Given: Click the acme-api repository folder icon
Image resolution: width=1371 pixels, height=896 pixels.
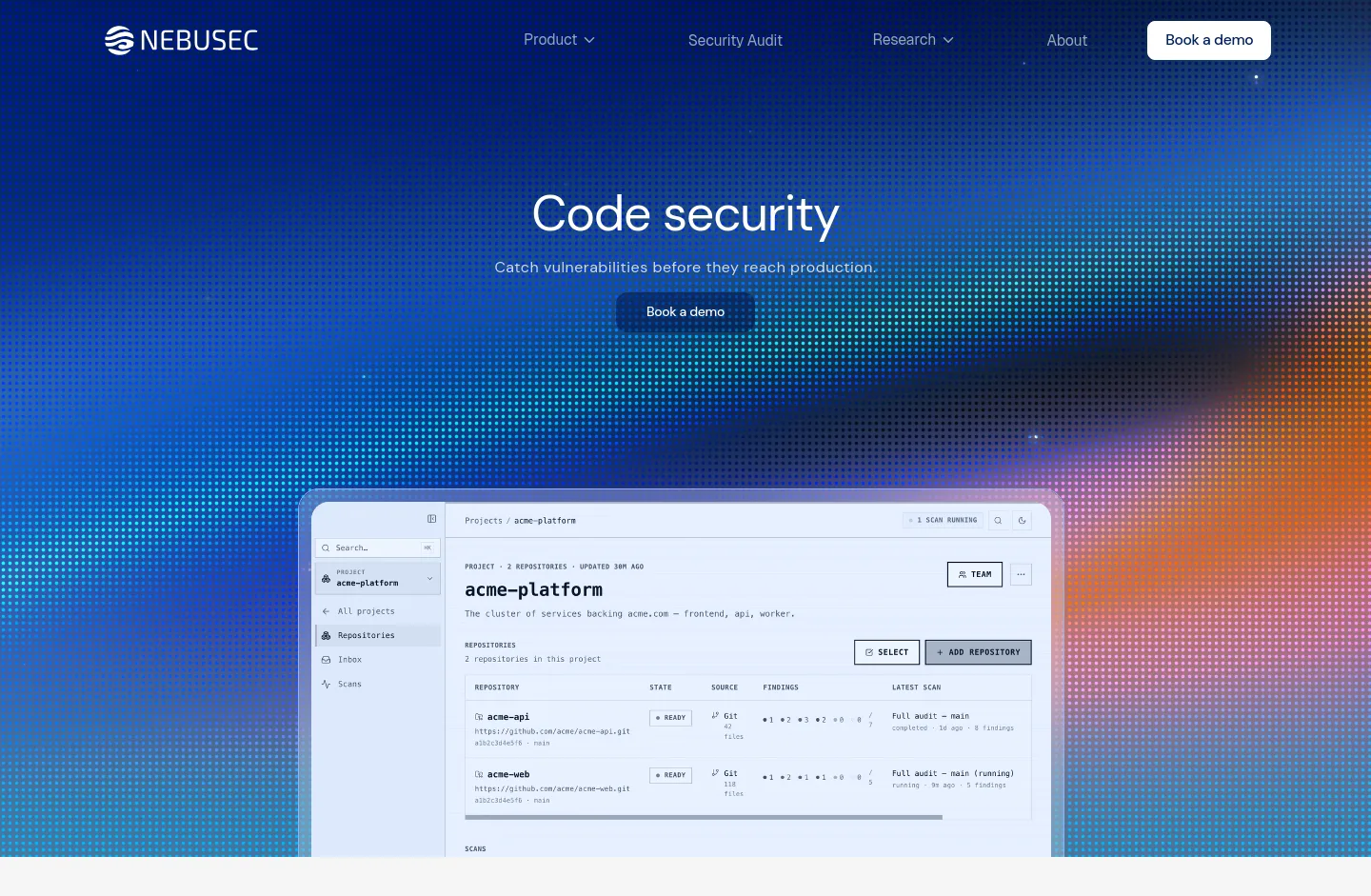Looking at the screenshot, I should pos(479,717).
